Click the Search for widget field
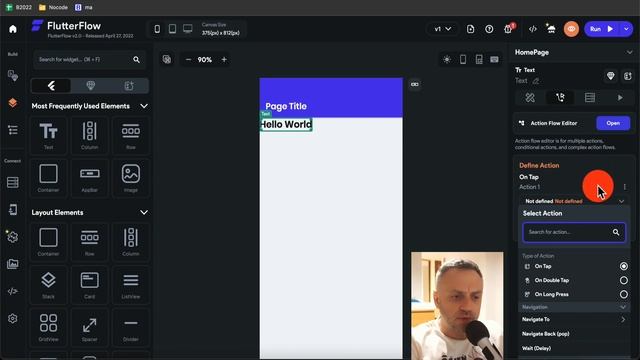 (x=89, y=60)
